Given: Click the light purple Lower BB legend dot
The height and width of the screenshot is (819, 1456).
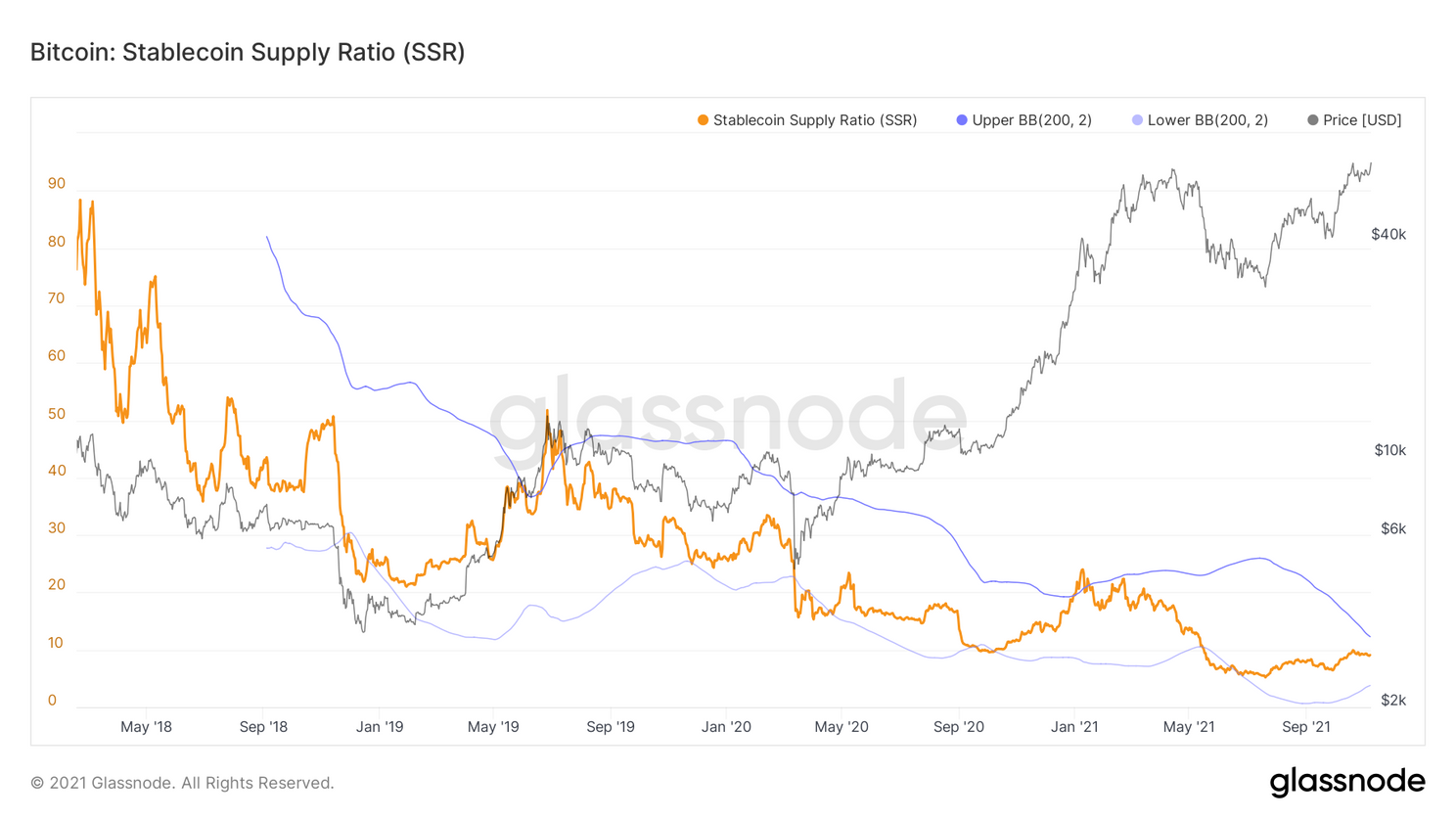Looking at the screenshot, I should [x=1137, y=120].
